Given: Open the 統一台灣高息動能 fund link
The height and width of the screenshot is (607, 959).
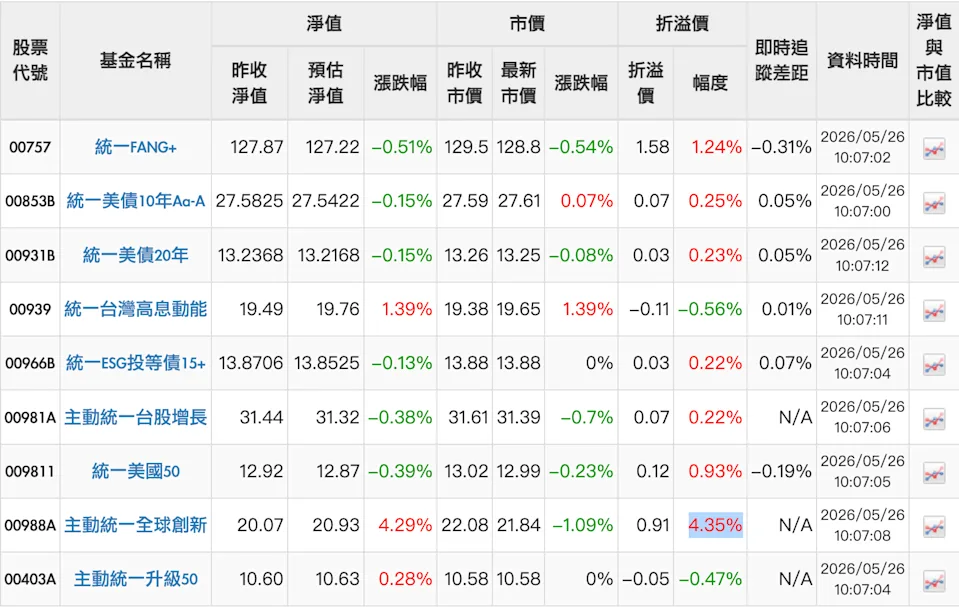Looking at the screenshot, I should [x=136, y=309].
